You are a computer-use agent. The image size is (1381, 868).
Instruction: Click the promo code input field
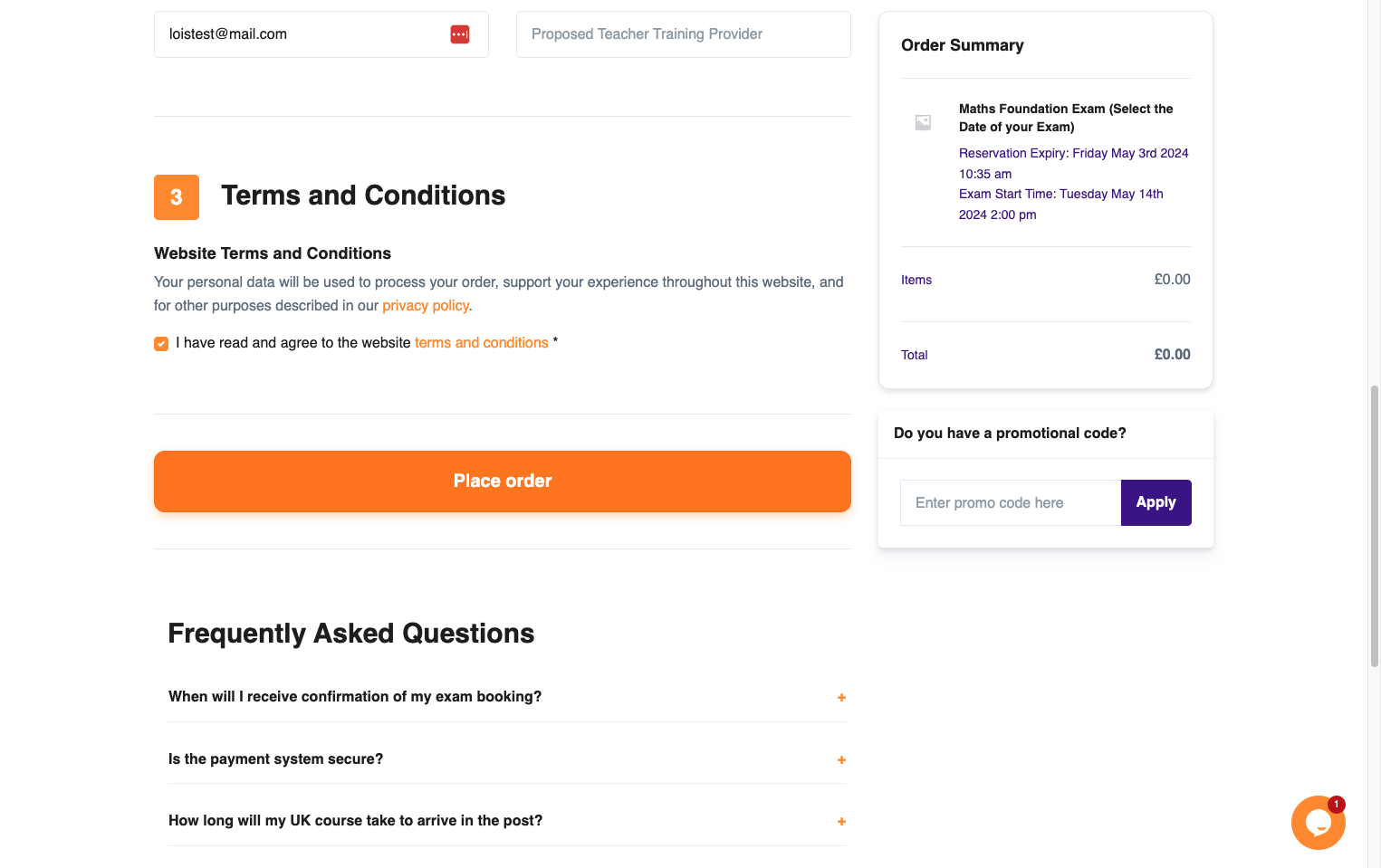pos(1011,502)
